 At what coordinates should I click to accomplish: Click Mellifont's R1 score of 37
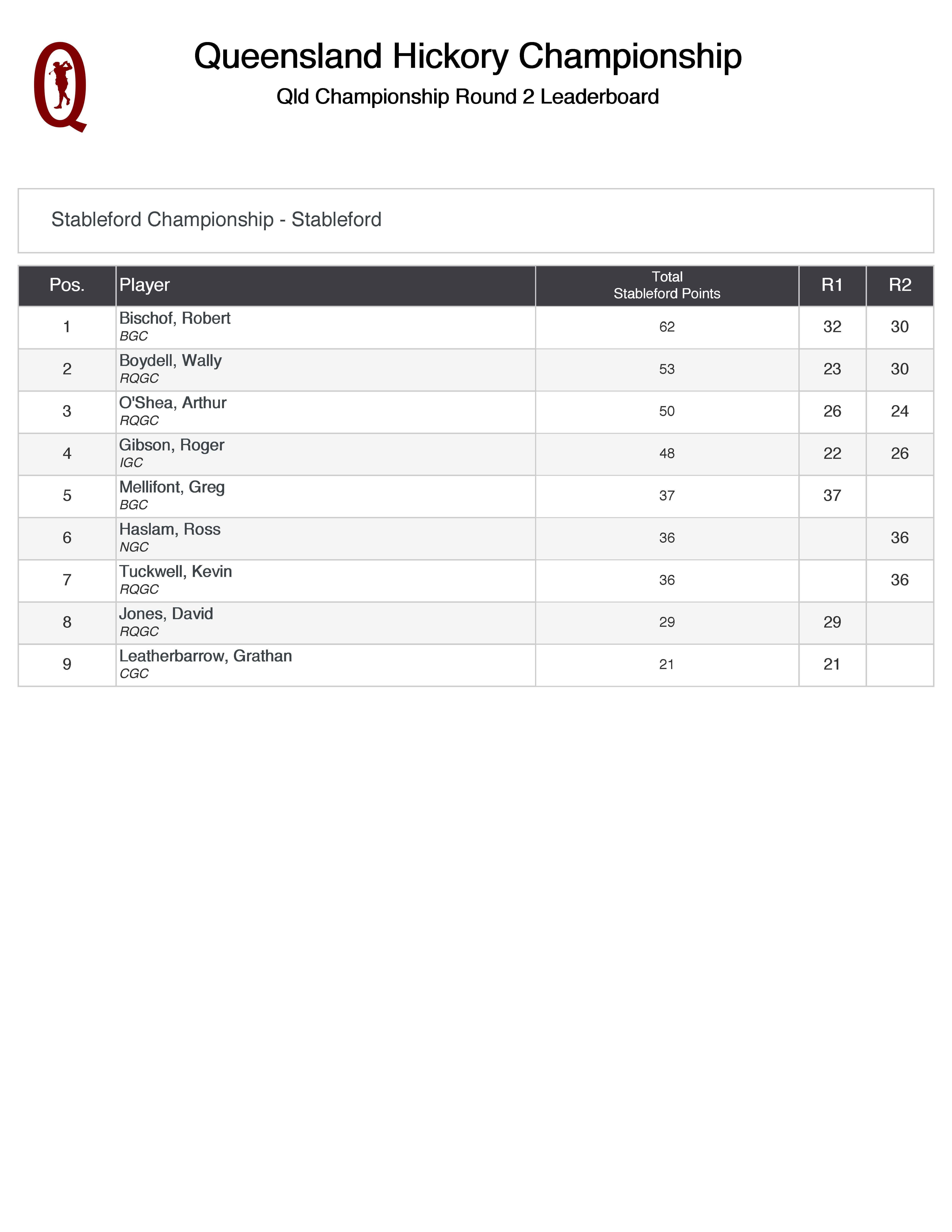832,496
